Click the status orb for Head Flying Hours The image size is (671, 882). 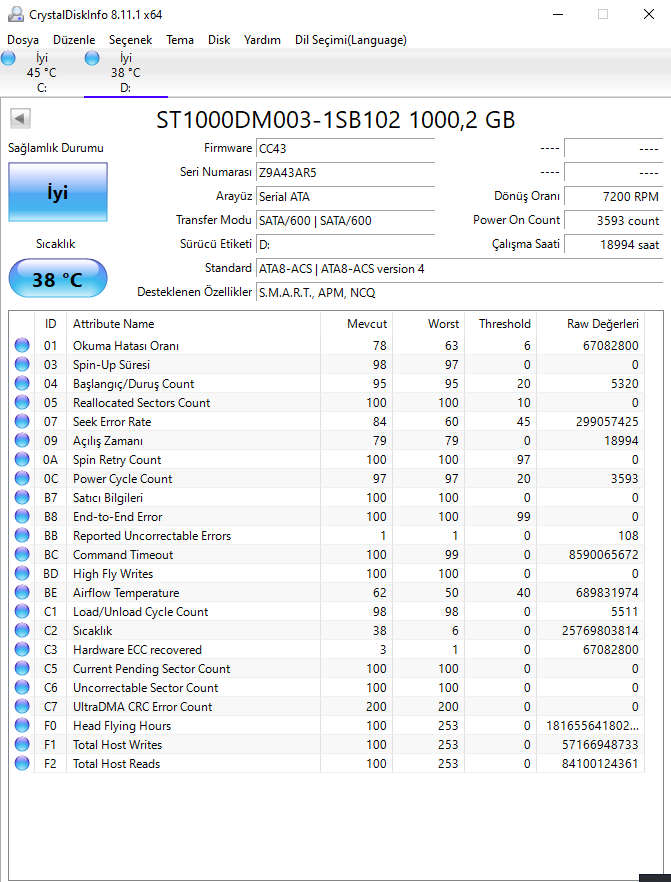click(22, 726)
